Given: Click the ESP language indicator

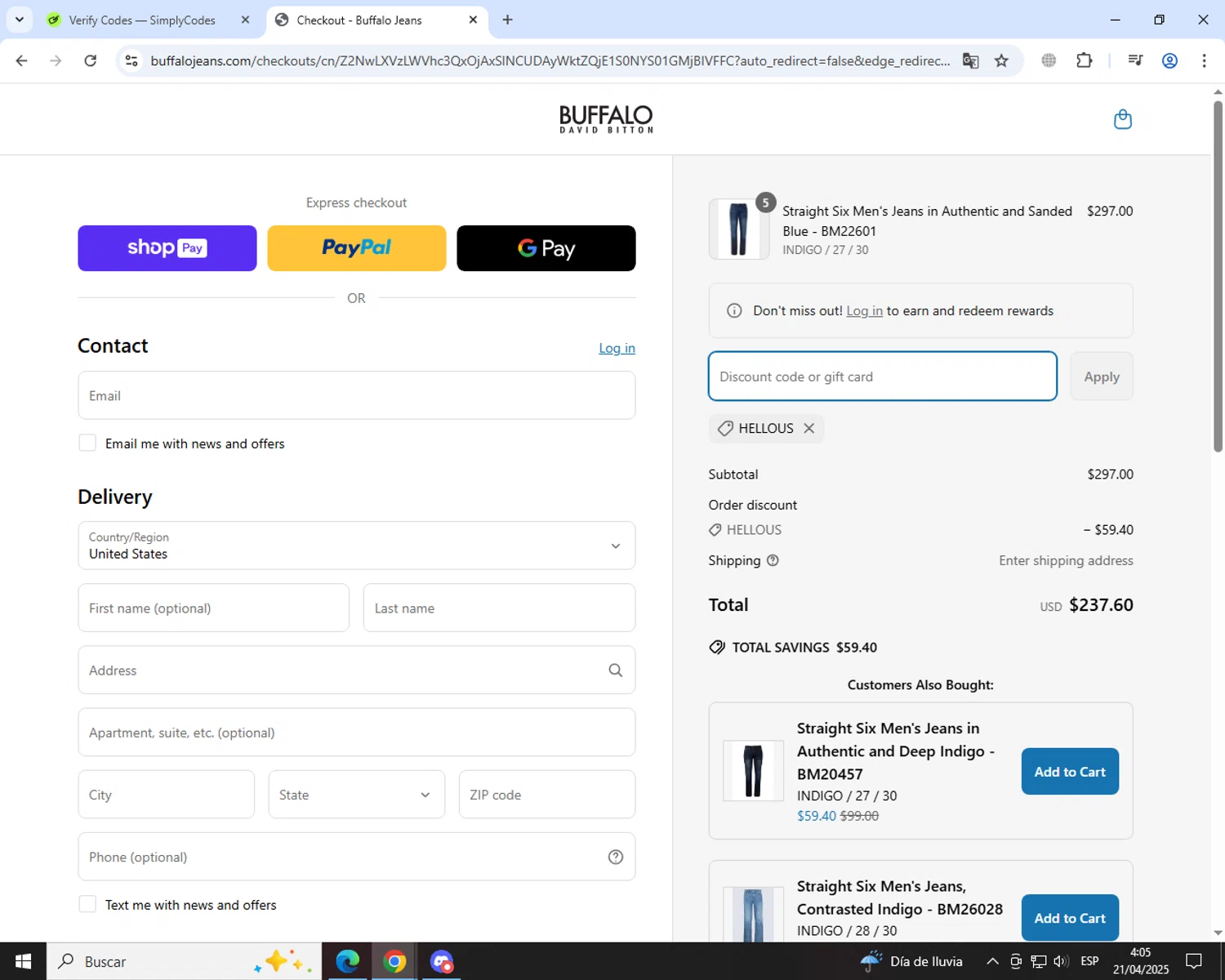Looking at the screenshot, I should pyautogui.click(x=1089, y=961).
